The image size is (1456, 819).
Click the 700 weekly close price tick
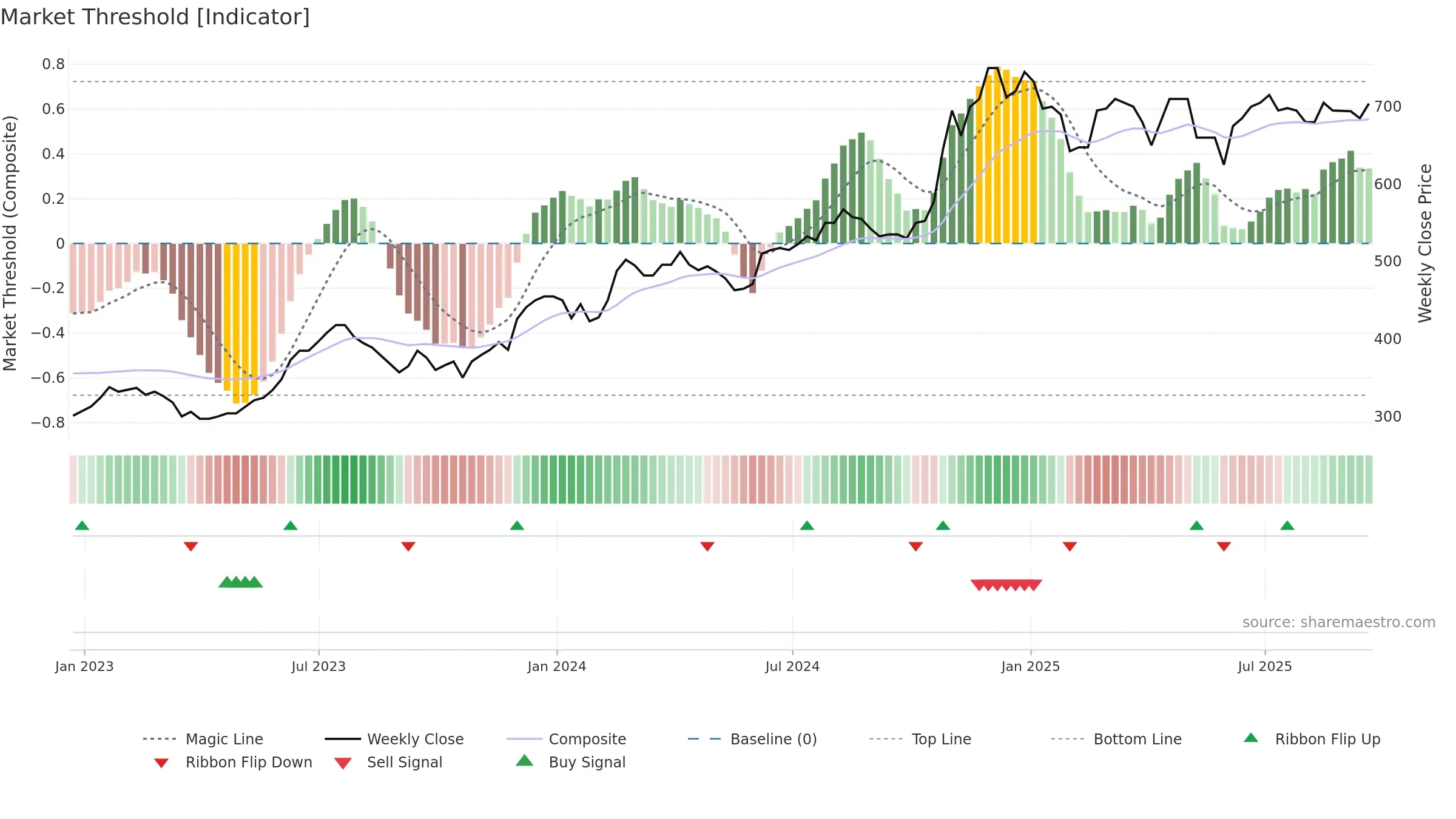click(x=1388, y=107)
